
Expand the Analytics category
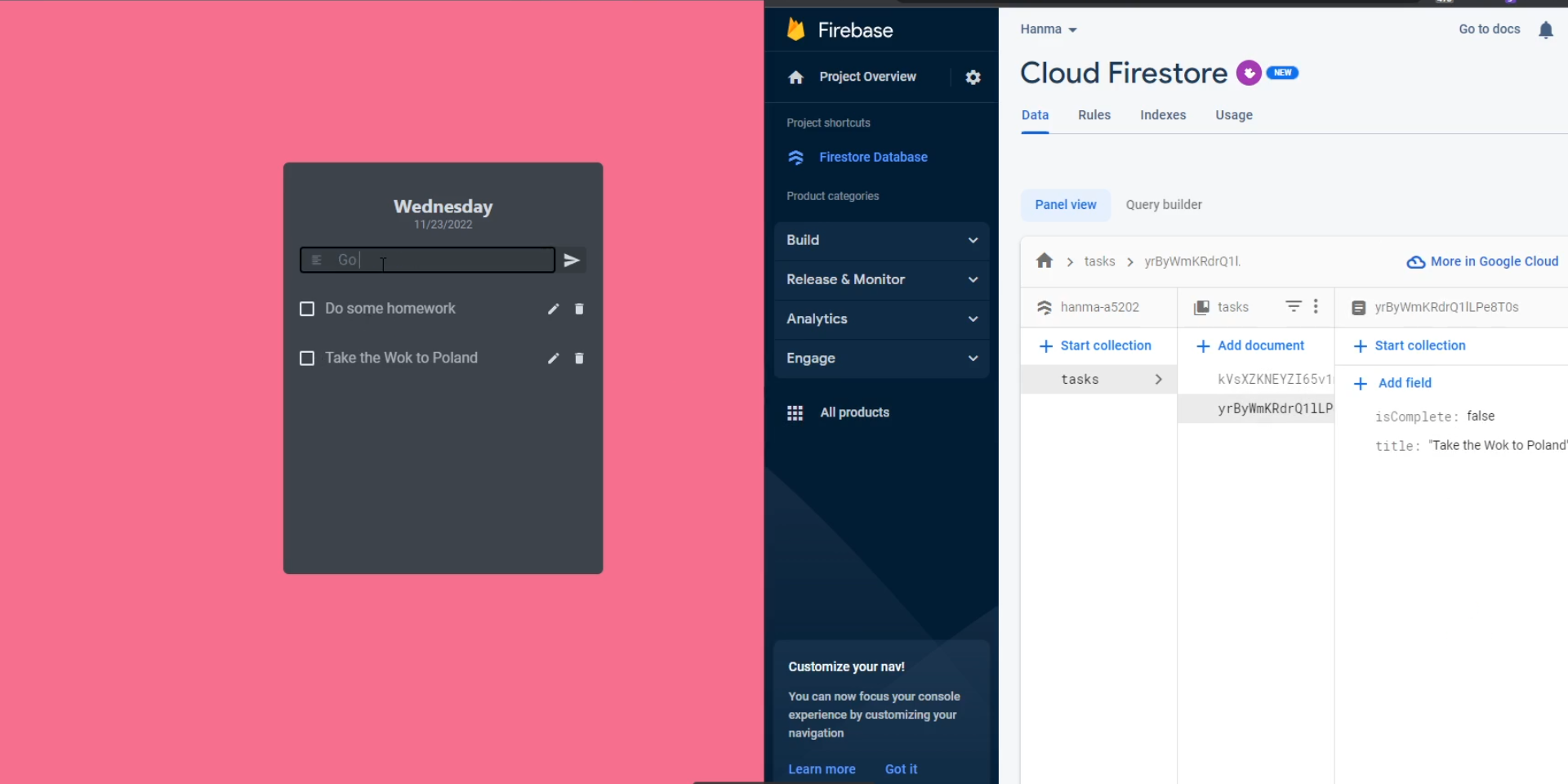click(x=881, y=318)
